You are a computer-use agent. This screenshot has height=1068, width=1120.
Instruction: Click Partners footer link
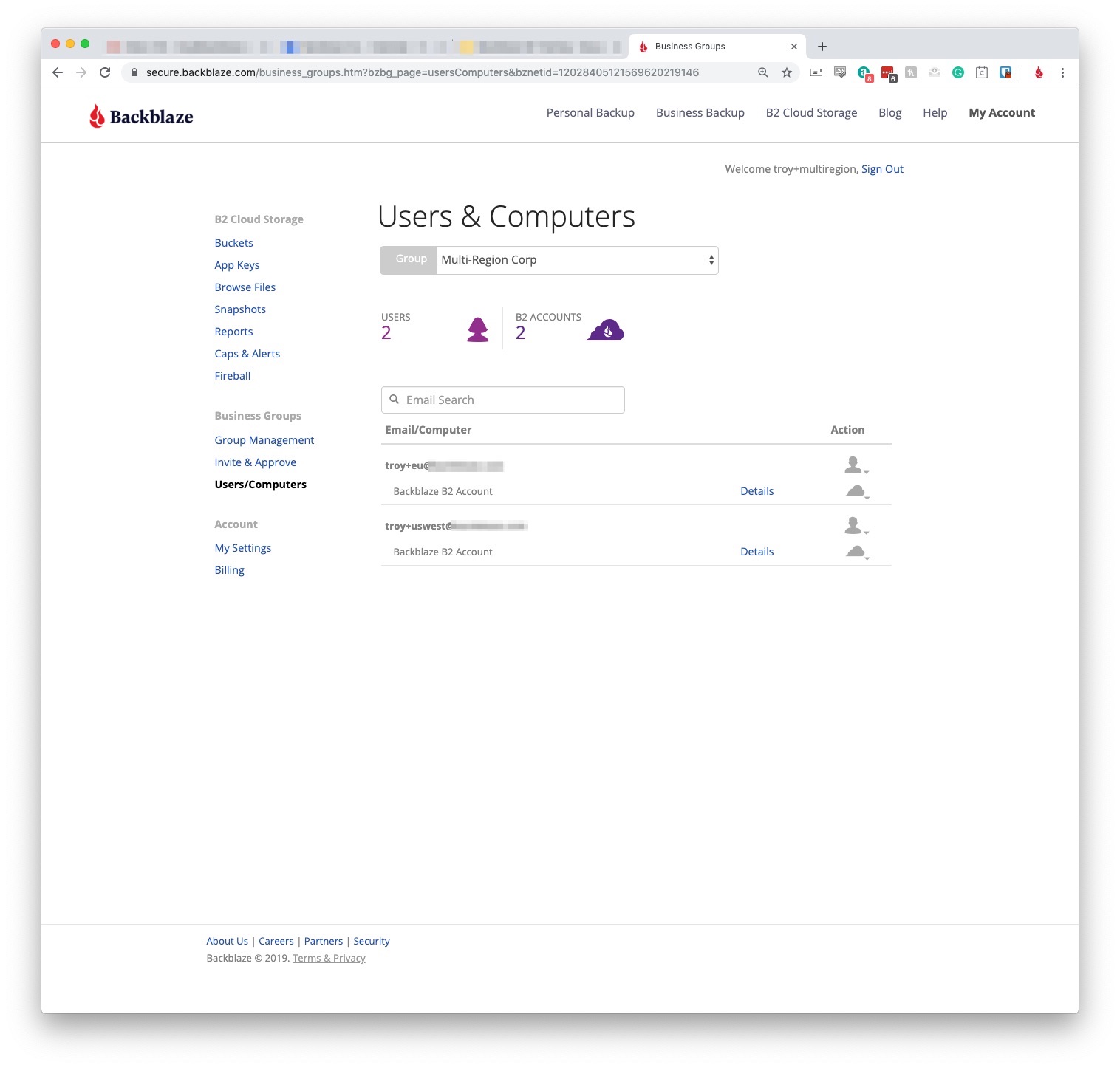coord(324,941)
